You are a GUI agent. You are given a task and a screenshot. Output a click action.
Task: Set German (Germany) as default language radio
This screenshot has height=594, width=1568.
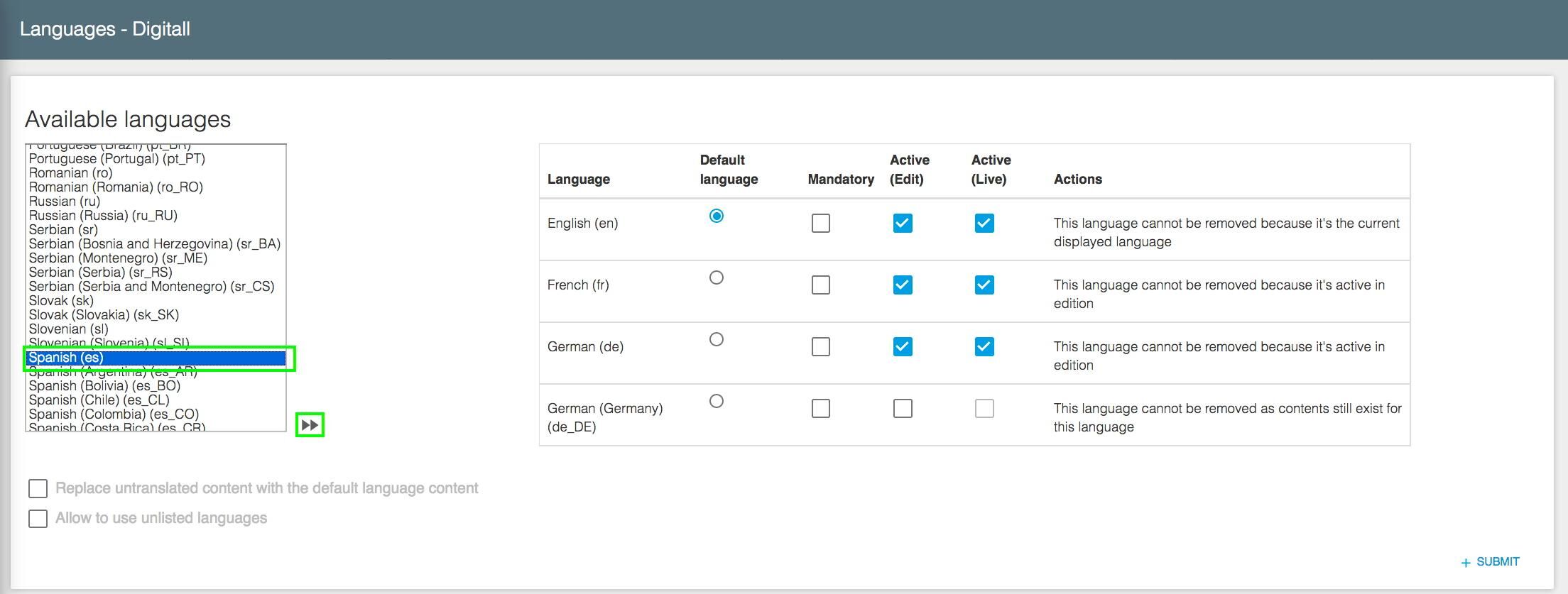point(717,401)
